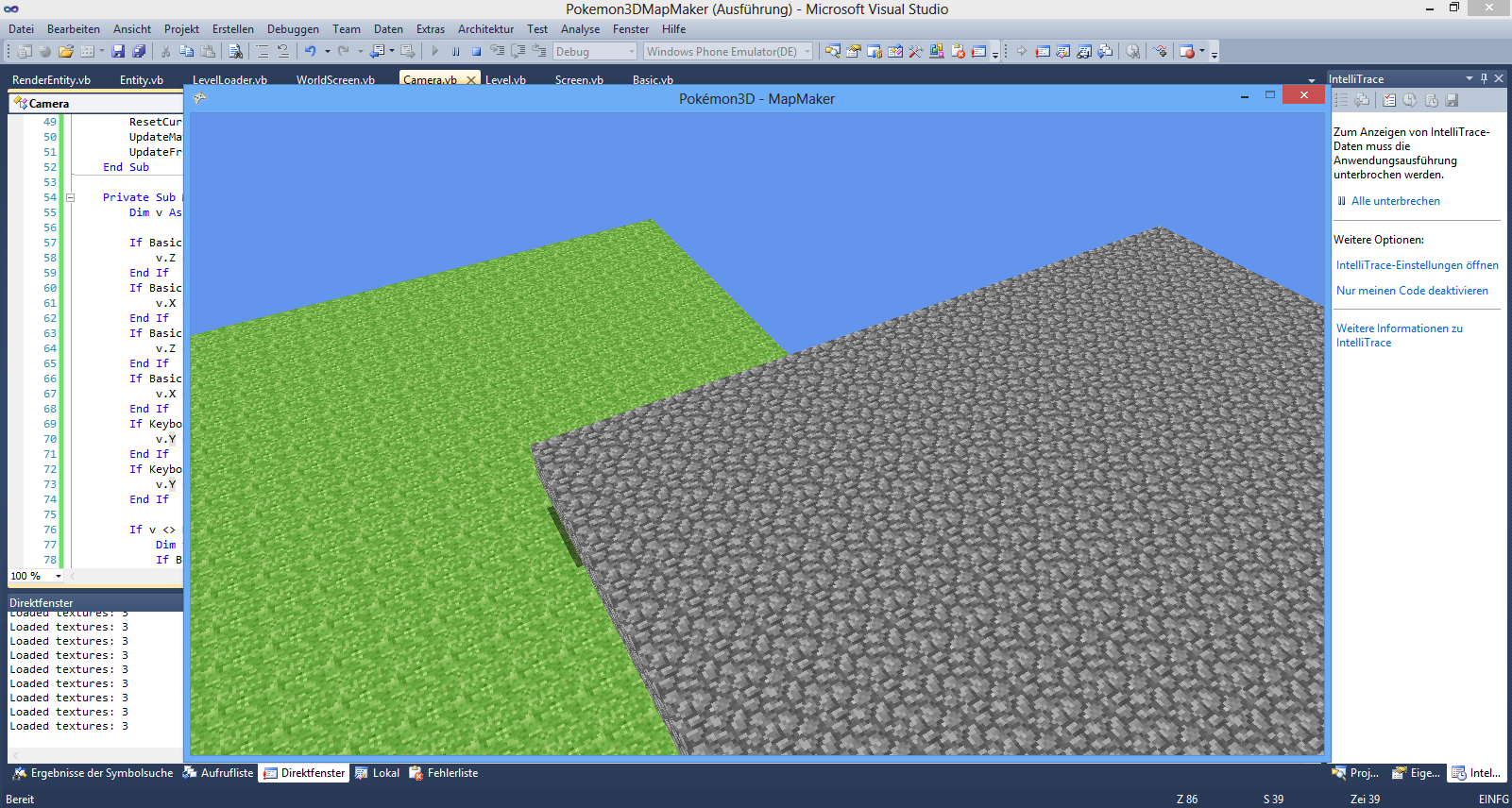Switch to the RenderEntity.vb tab
The image size is (1512, 808).
point(51,80)
